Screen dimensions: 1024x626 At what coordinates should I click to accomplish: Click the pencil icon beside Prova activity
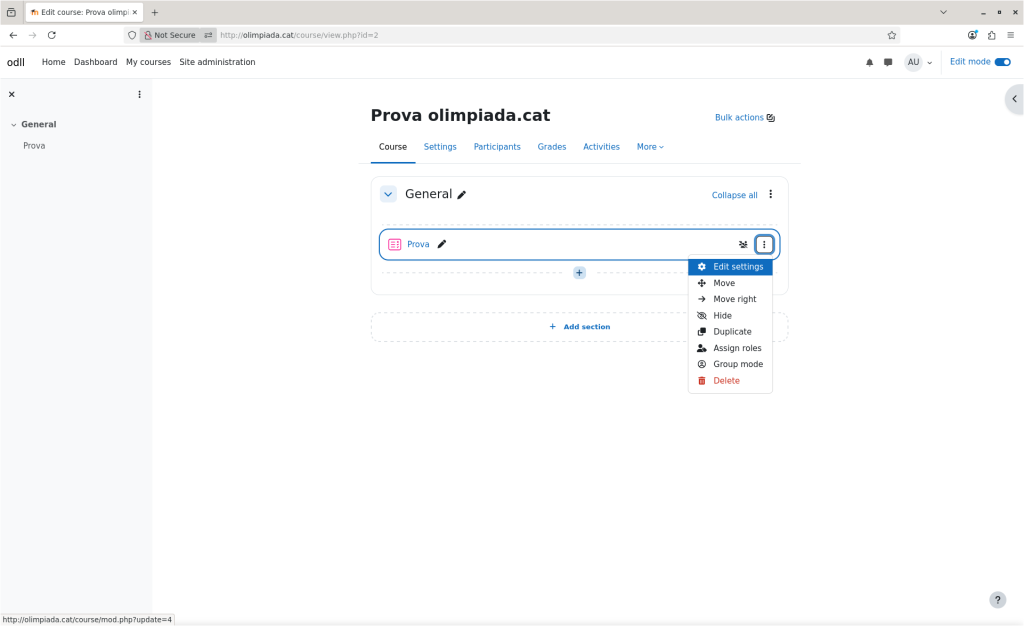[442, 244]
